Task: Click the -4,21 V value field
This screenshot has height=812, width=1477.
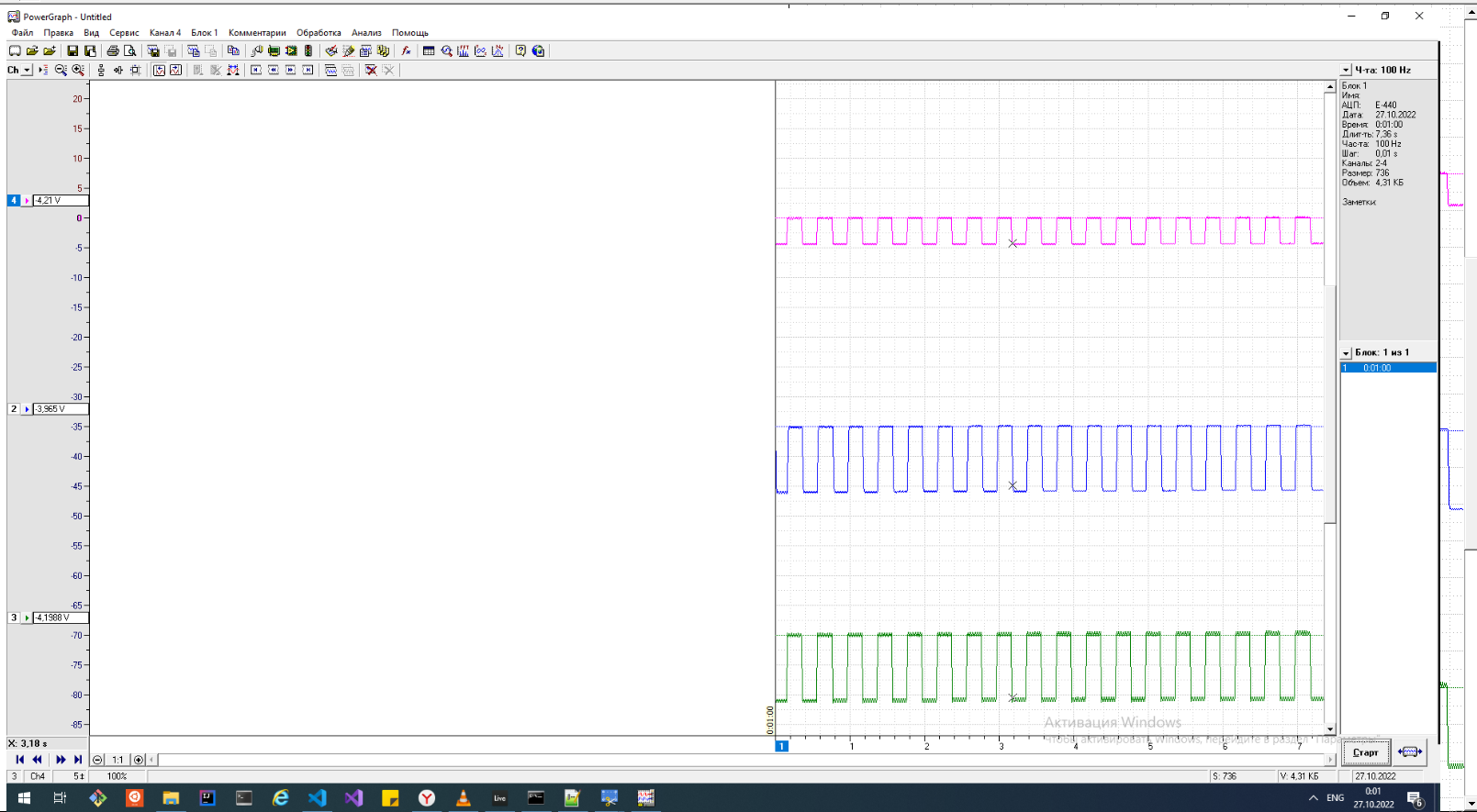Action: click(61, 200)
